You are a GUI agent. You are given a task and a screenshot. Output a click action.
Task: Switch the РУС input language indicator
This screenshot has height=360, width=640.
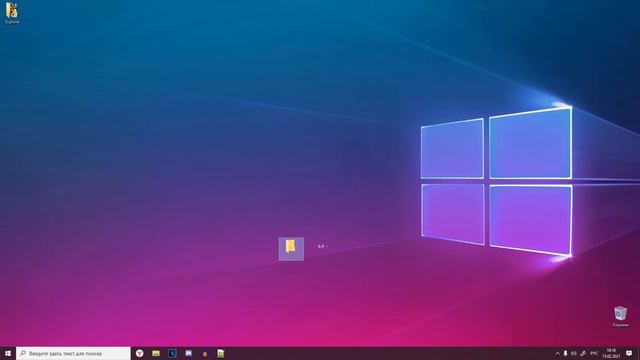coord(594,353)
